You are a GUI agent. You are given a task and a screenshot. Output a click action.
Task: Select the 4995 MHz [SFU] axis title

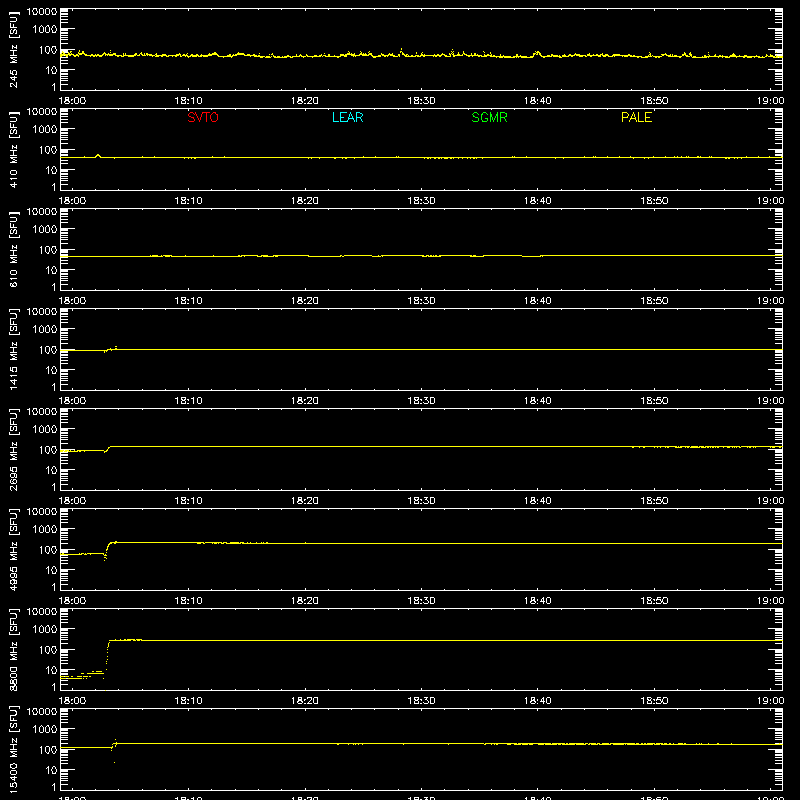pos(14,549)
